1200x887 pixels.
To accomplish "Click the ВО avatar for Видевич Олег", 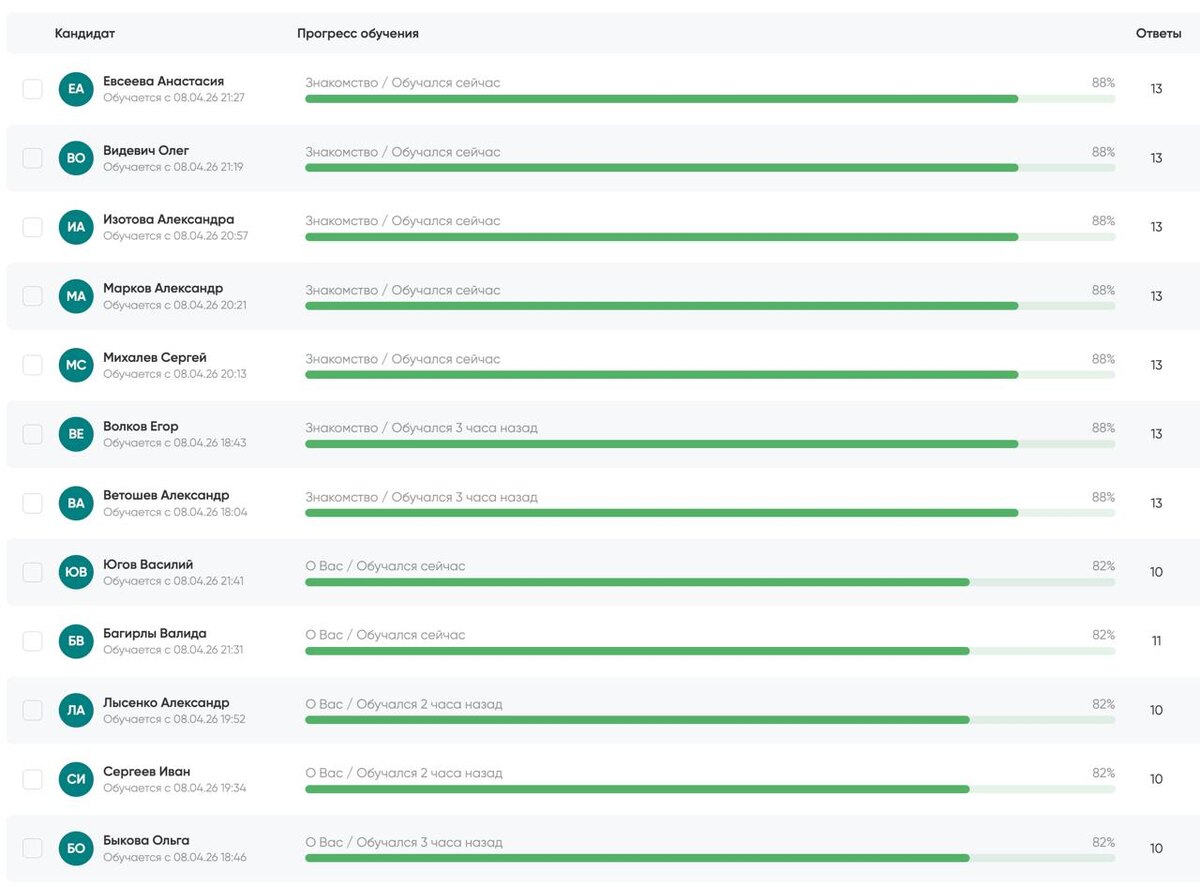I will coord(76,158).
